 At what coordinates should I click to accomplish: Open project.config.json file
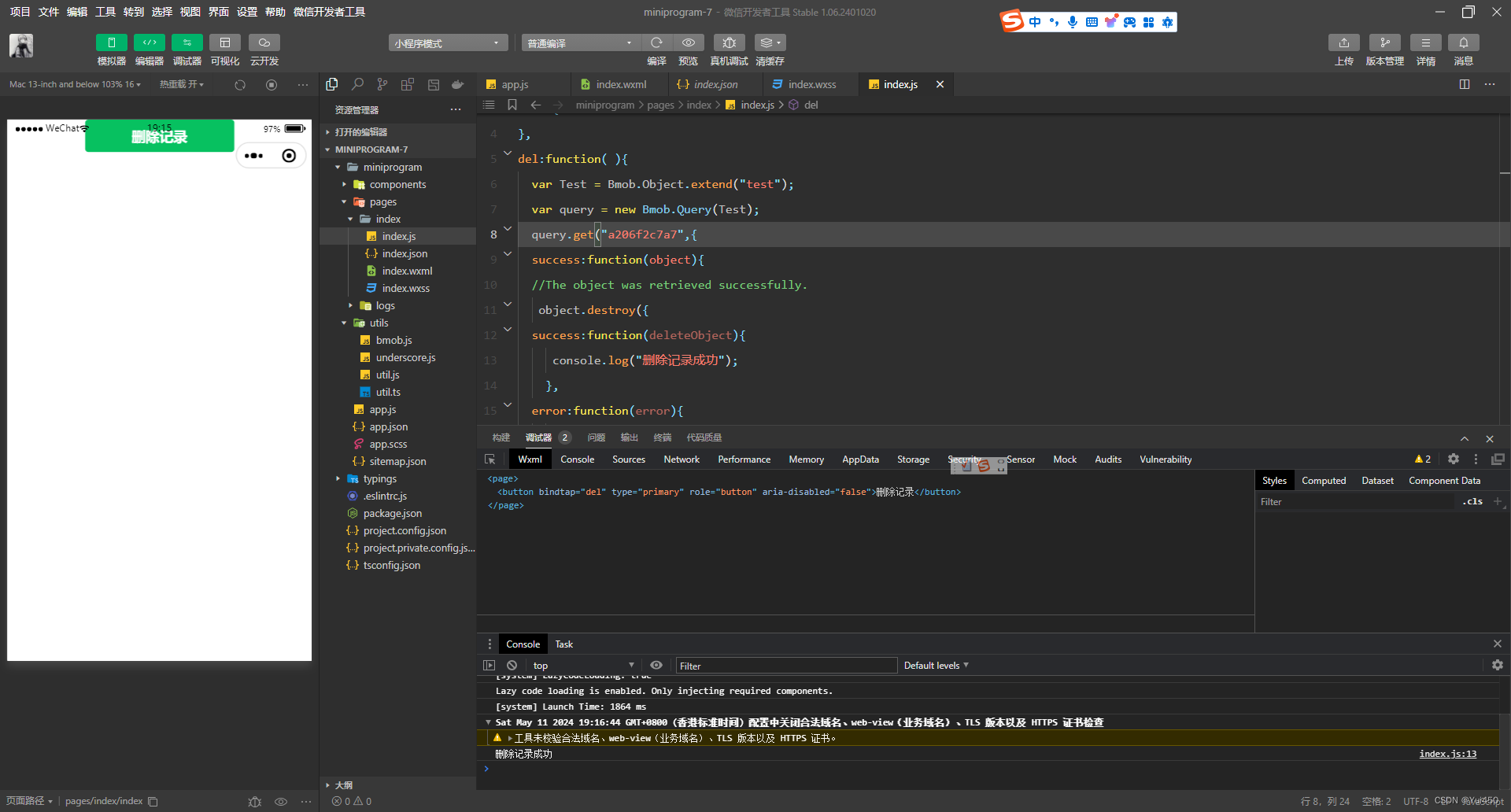coord(405,530)
